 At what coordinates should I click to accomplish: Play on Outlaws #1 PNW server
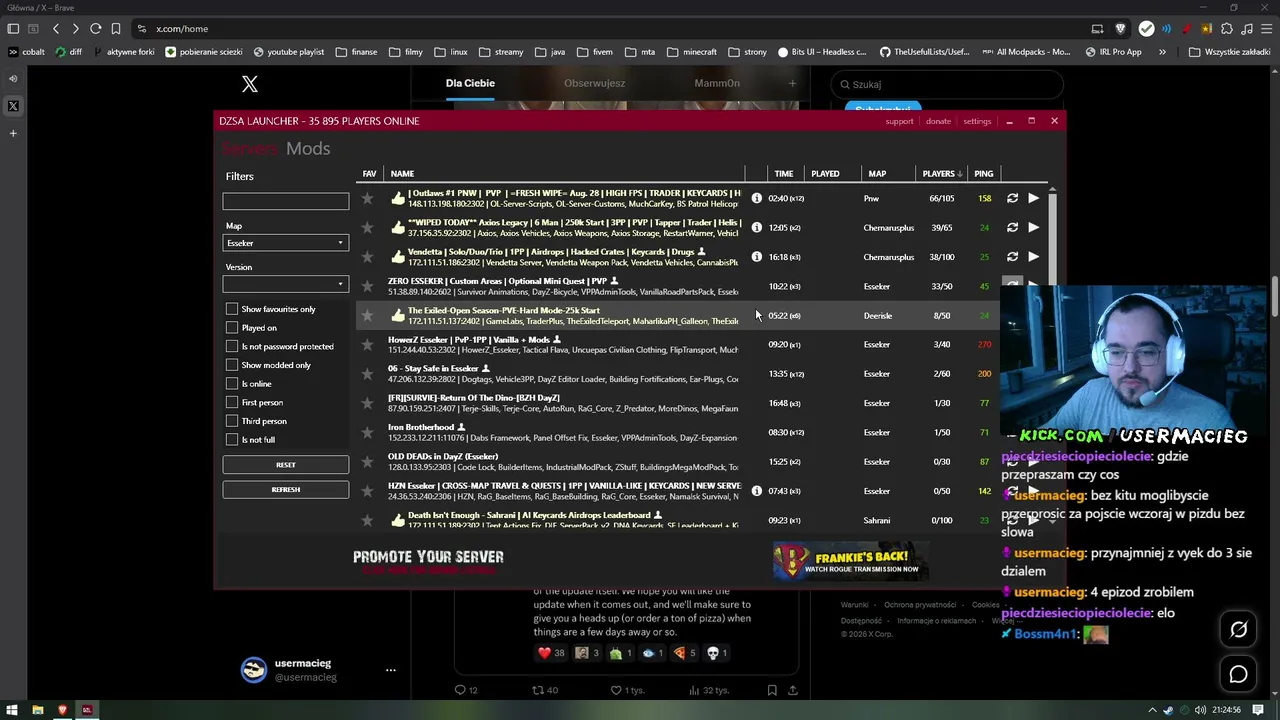coord(1034,198)
